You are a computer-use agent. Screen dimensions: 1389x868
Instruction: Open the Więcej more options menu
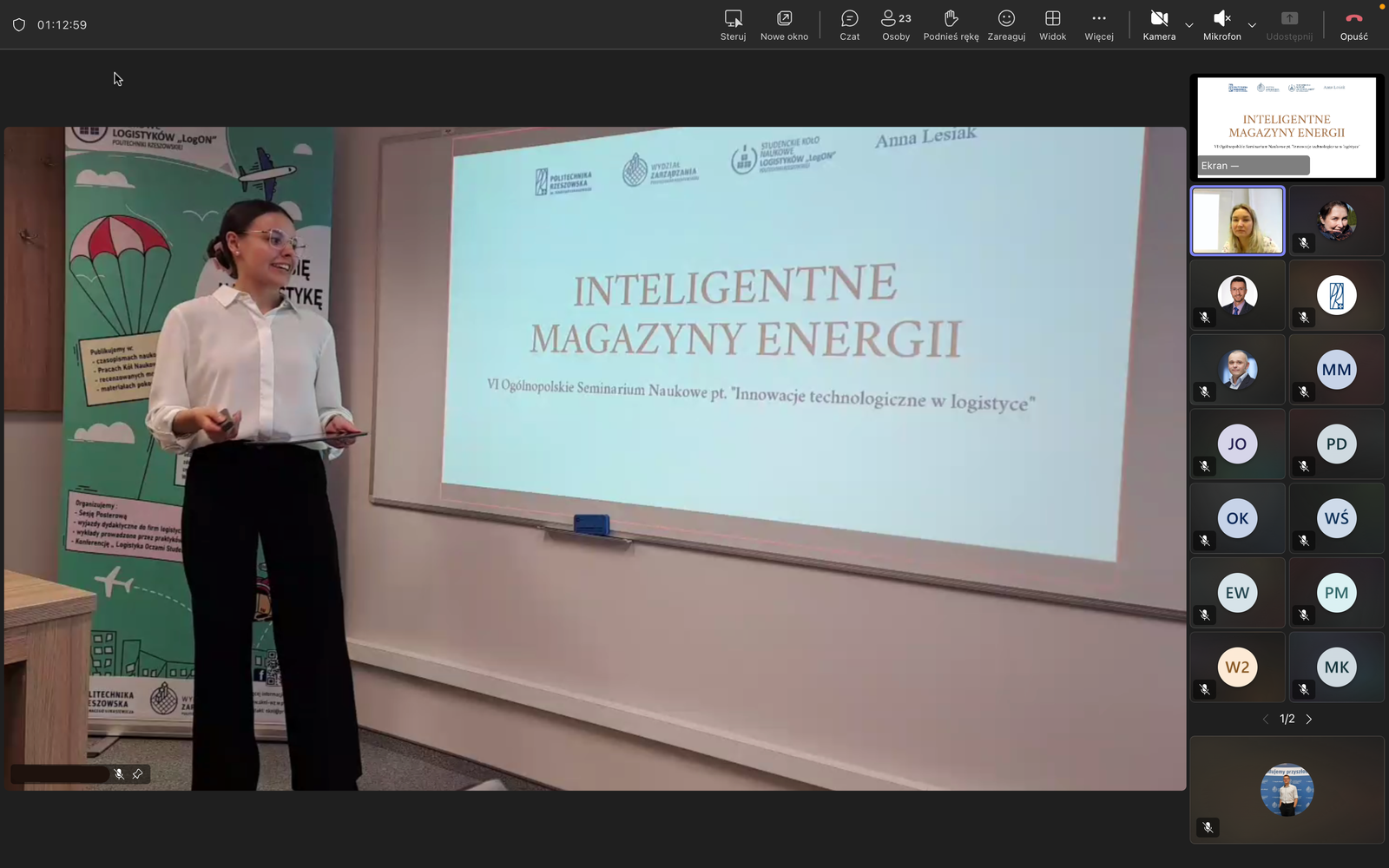point(1098,25)
